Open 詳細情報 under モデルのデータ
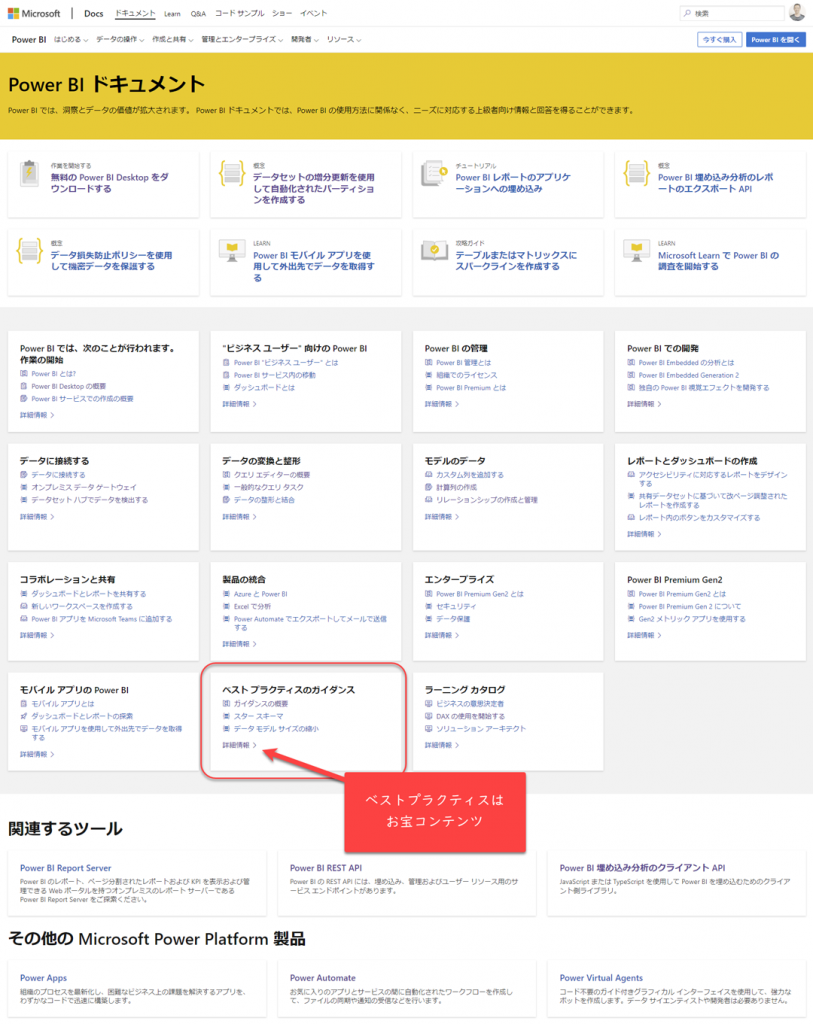Image resolution: width=813 pixels, height=1024 pixels. pyautogui.click(x=441, y=517)
